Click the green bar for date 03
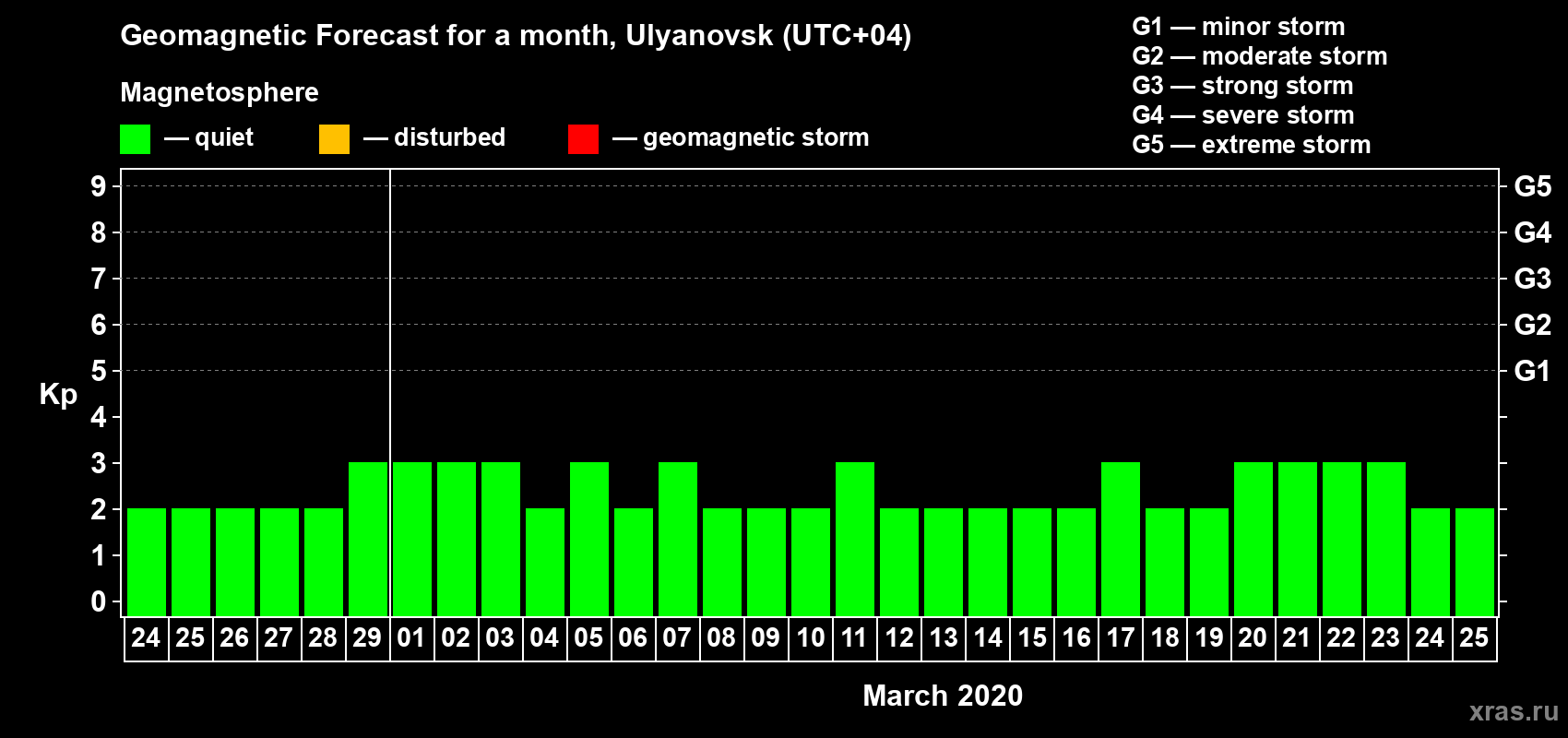 coord(501,539)
